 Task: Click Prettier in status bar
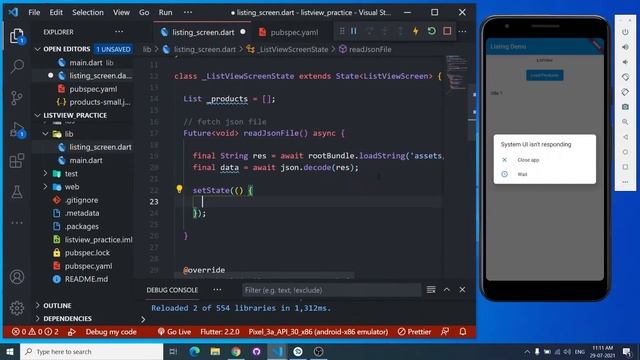pyautogui.click(x=414, y=332)
